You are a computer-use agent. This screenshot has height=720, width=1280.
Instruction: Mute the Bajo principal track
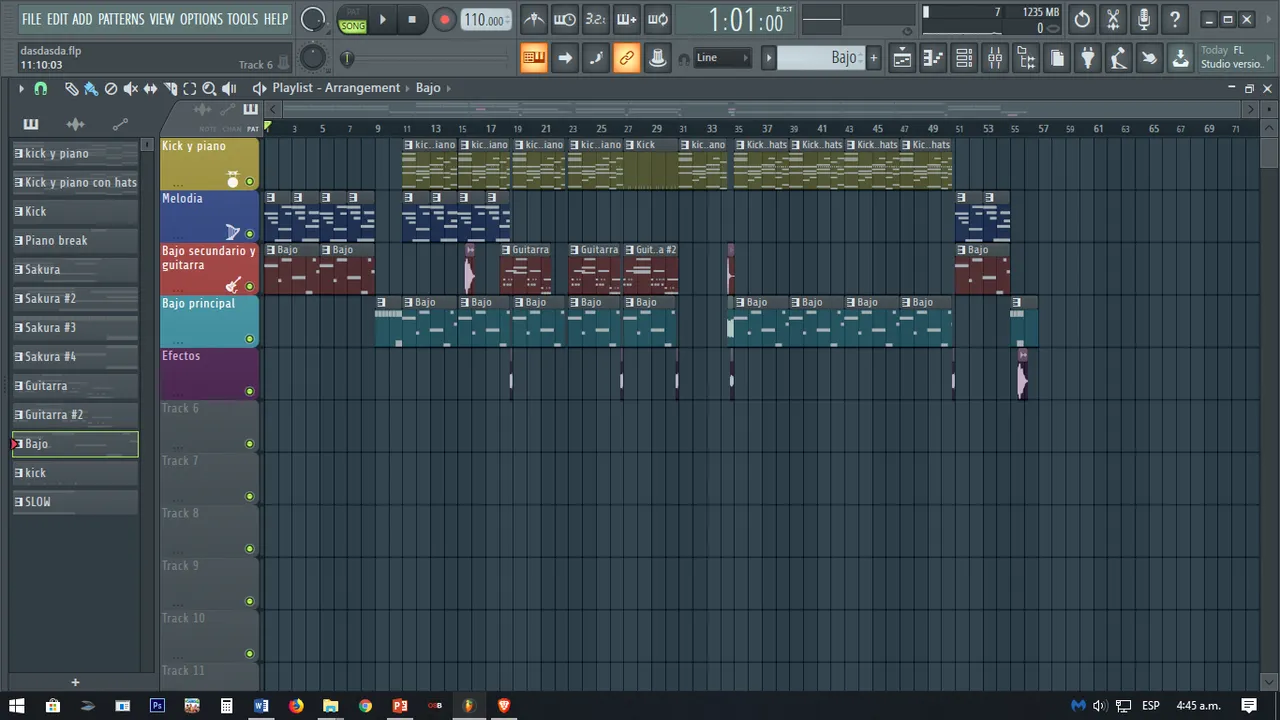(x=249, y=339)
